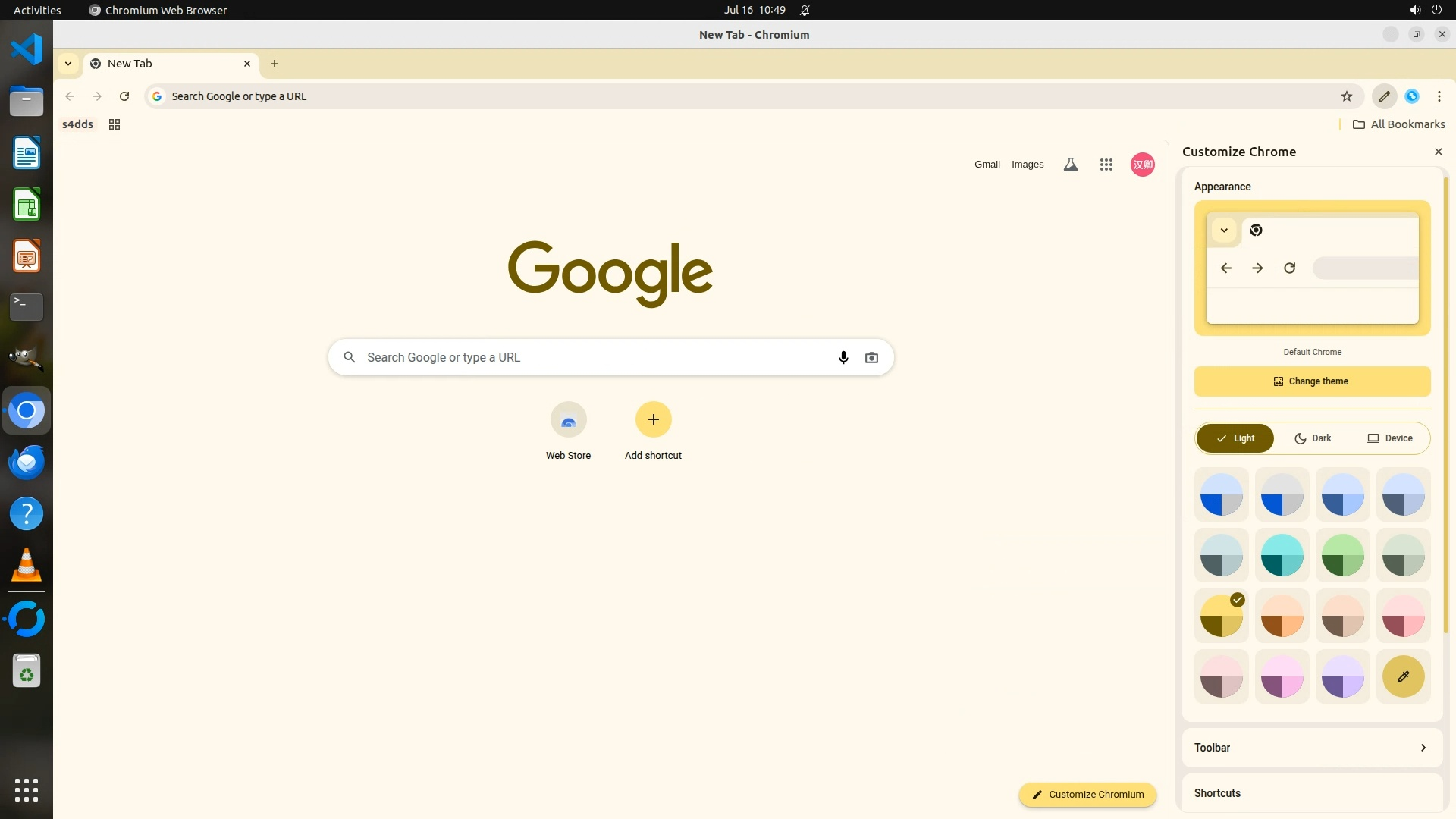Viewport: 1456px width, 819px height.
Task: Bookmark this tab with star icon
Action: [x=1346, y=96]
